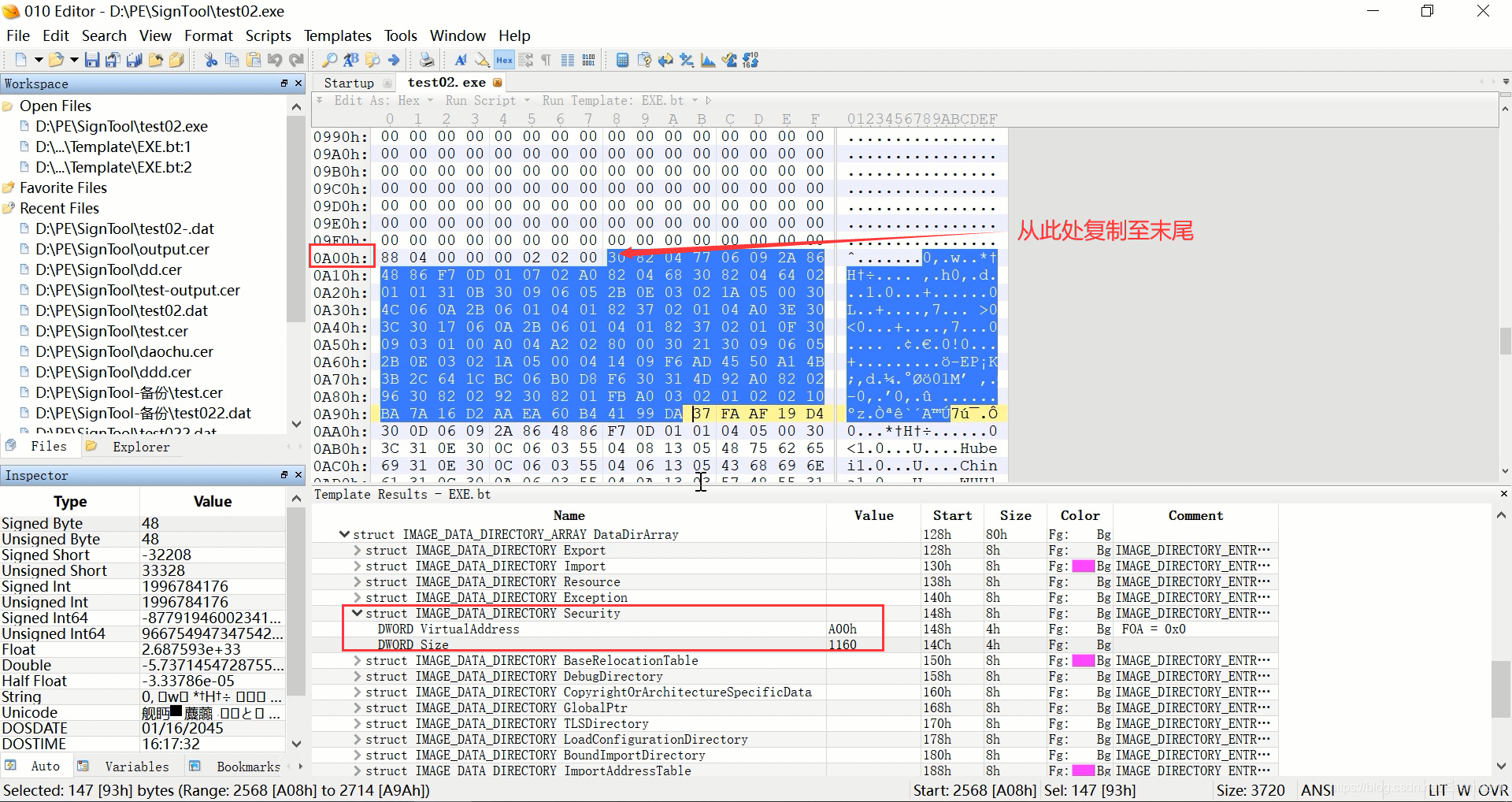Close the test02.exe tab

(x=497, y=82)
